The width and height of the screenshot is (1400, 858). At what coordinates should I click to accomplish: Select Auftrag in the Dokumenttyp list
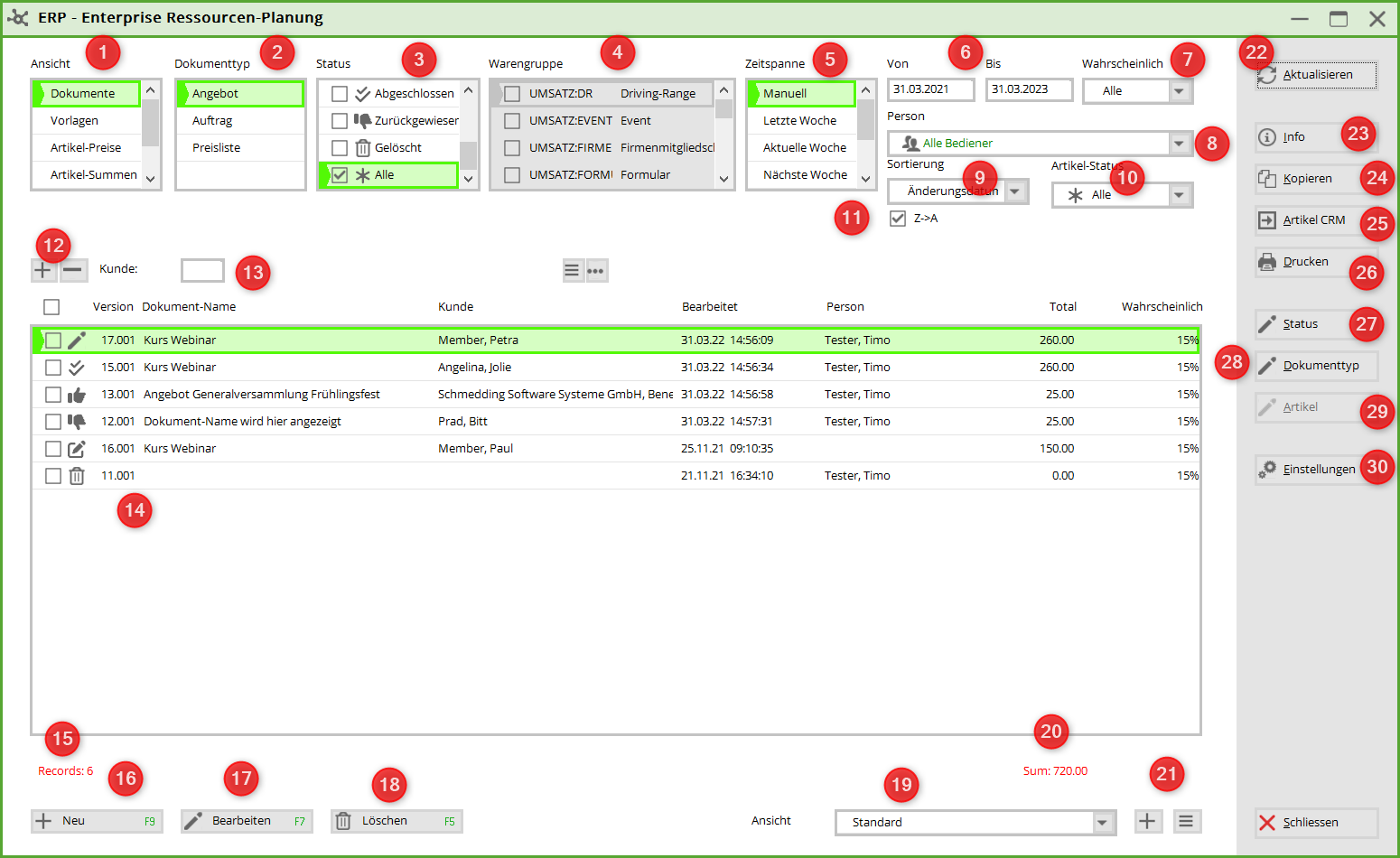(212, 121)
